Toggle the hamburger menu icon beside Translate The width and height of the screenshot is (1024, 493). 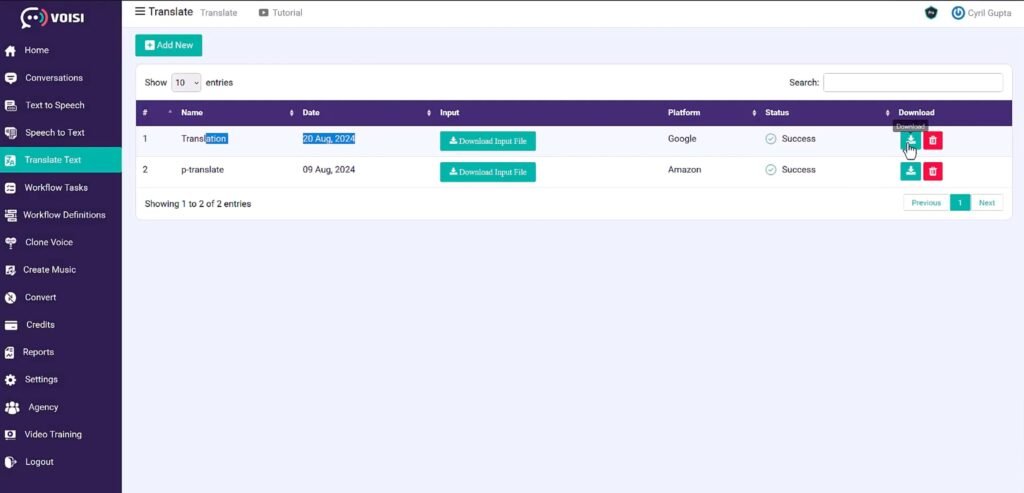click(x=140, y=12)
